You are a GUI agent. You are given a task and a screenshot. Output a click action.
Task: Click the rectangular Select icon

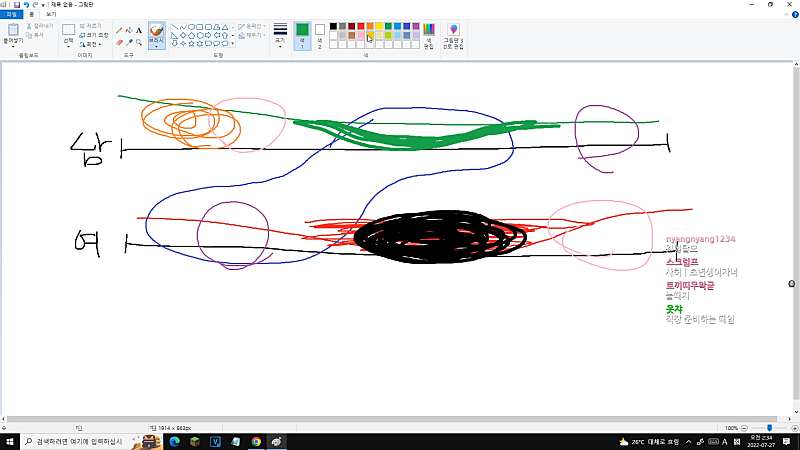point(68,30)
